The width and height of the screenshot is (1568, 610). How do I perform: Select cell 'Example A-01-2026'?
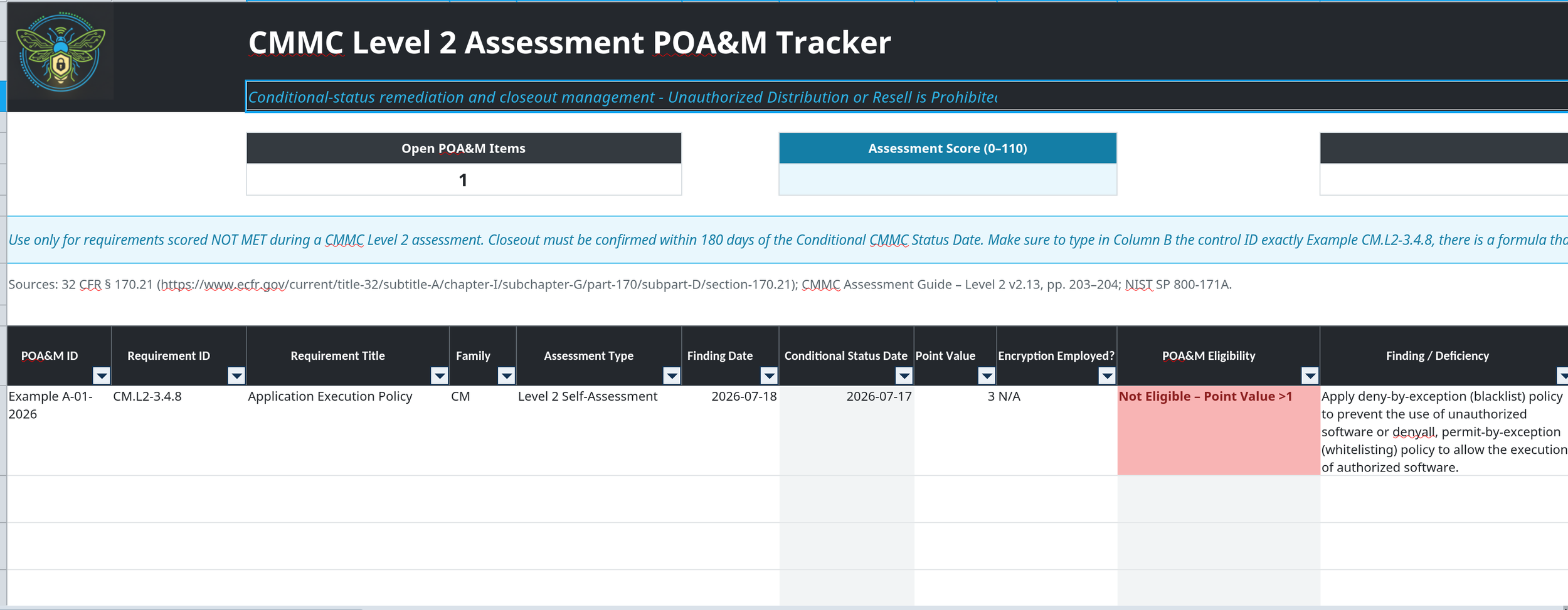pyautogui.click(x=59, y=430)
